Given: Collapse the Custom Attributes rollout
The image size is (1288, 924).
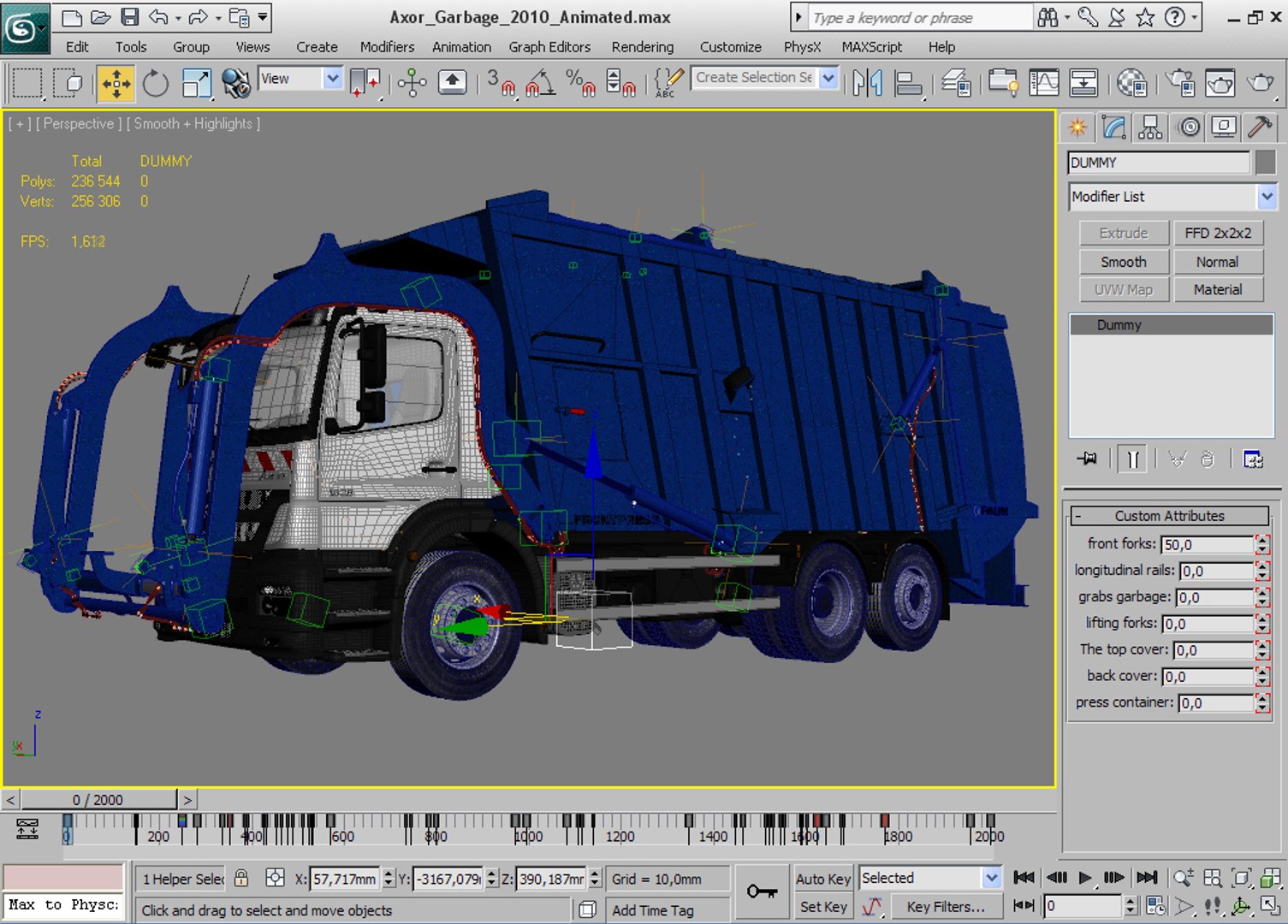Looking at the screenshot, I should pos(1170,516).
